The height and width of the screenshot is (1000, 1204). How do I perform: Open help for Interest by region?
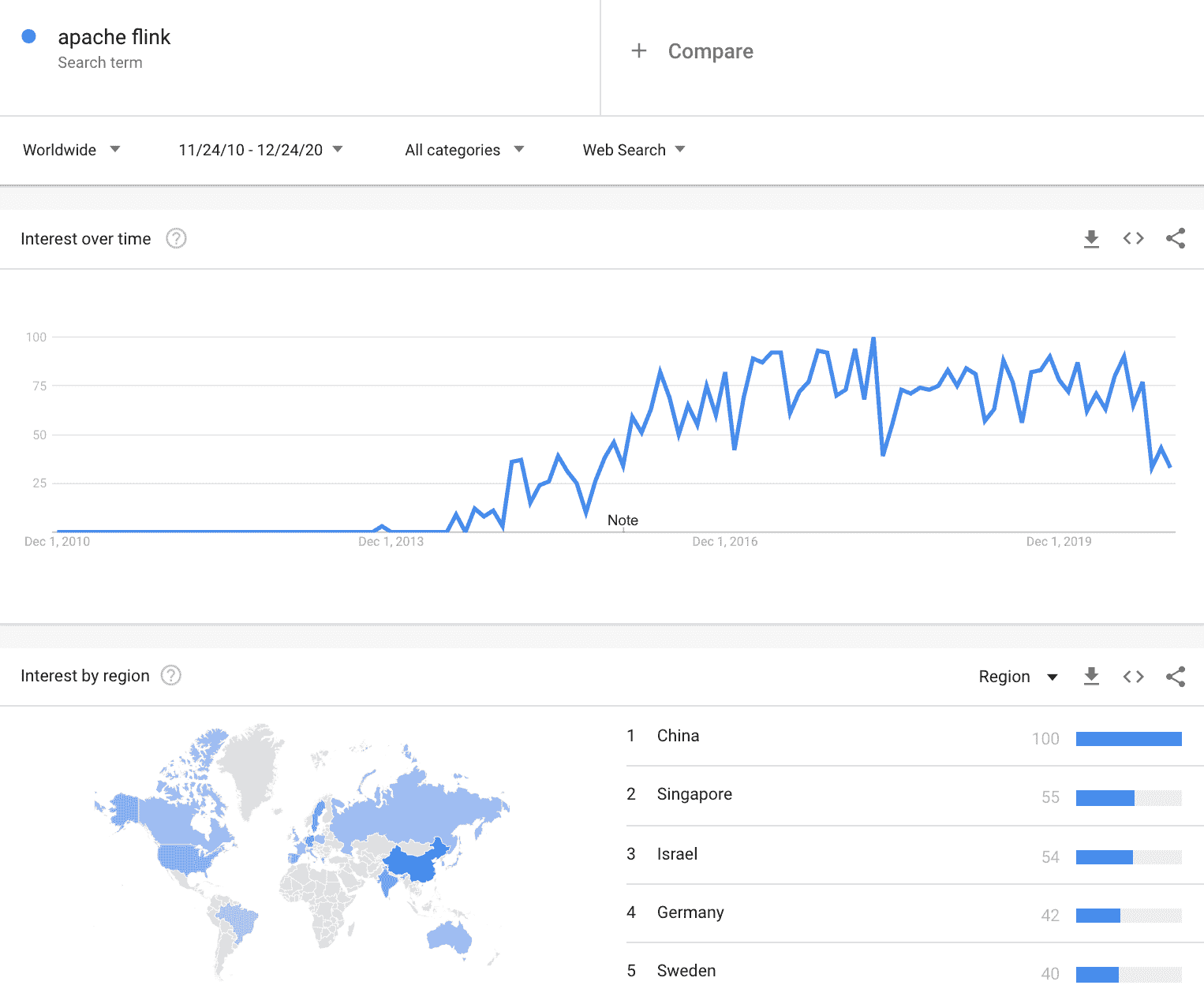click(x=171, y=675)
